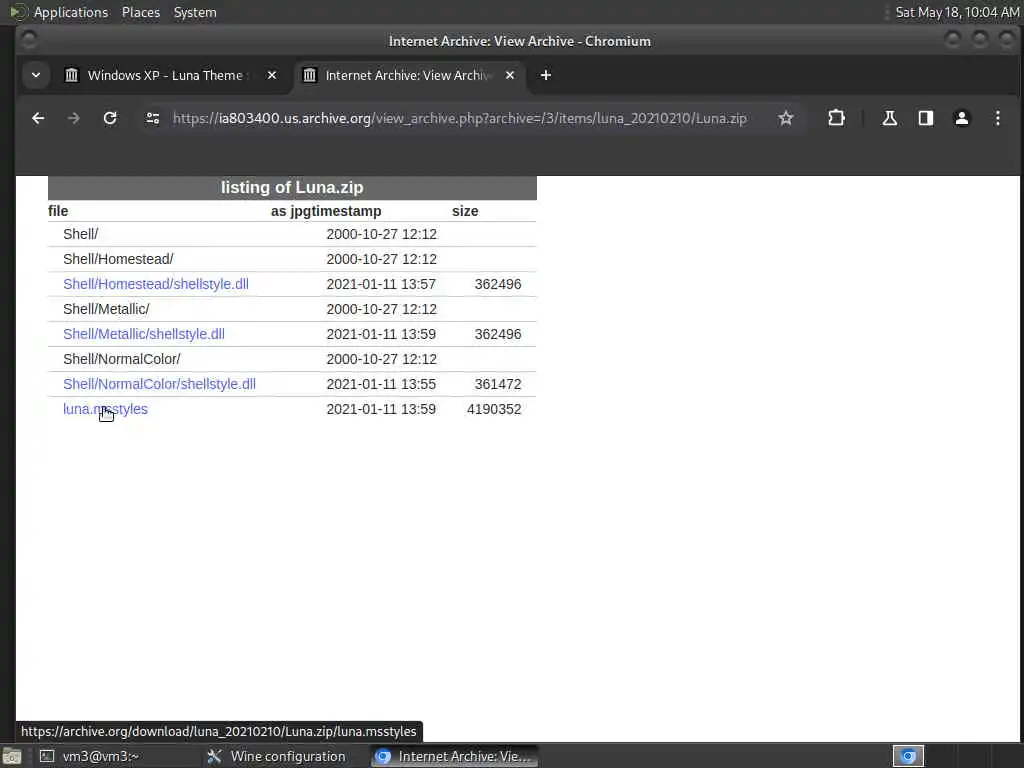The width and height of the screenshot is (1024, 768).
Task: Click the Chromium window menu button in title bar
Action: click(x=29, y=40)
